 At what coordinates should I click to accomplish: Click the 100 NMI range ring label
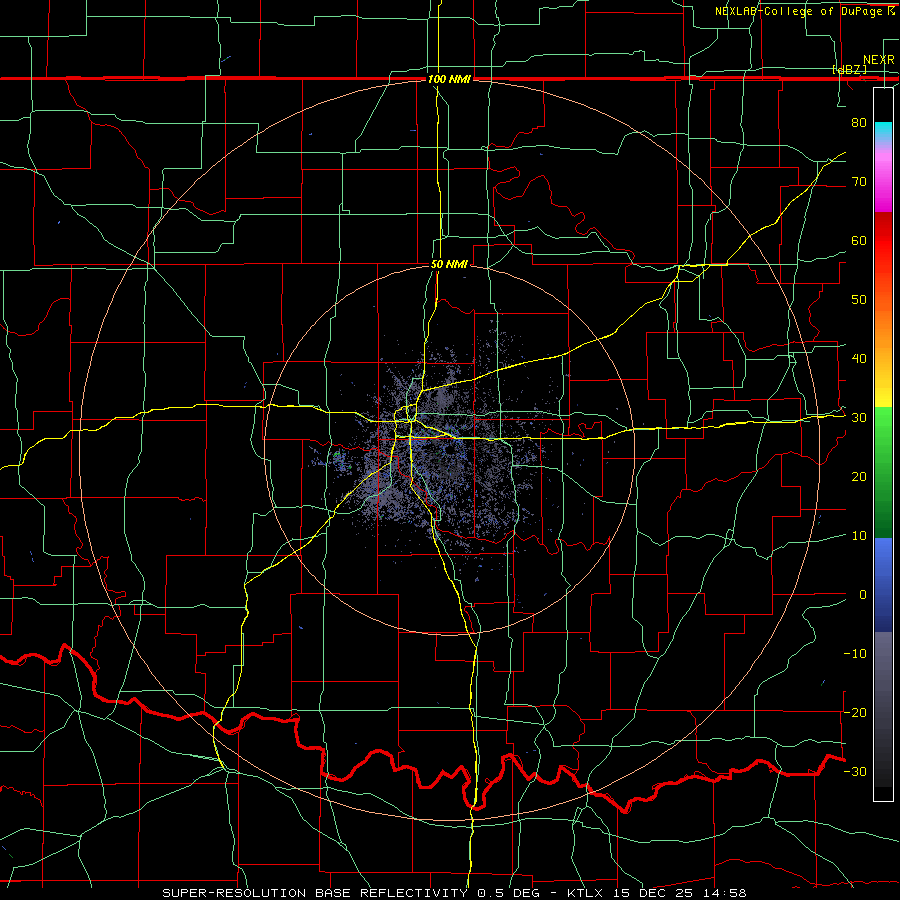[449, 79]
